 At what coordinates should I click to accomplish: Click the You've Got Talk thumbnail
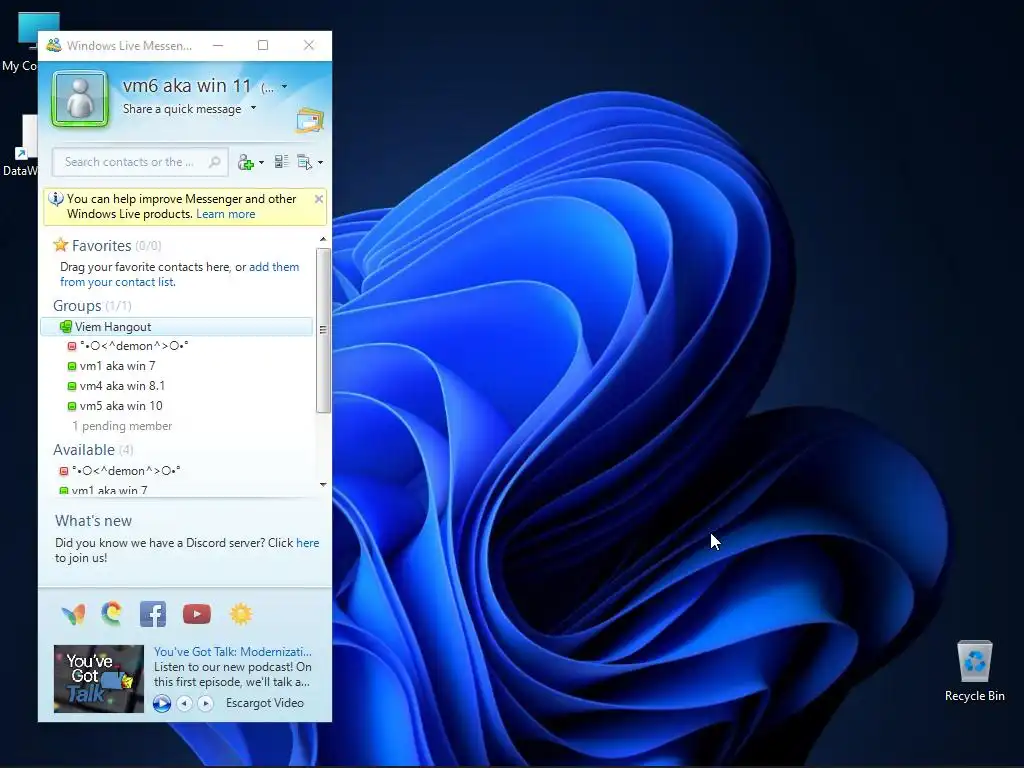coord(99,679)
